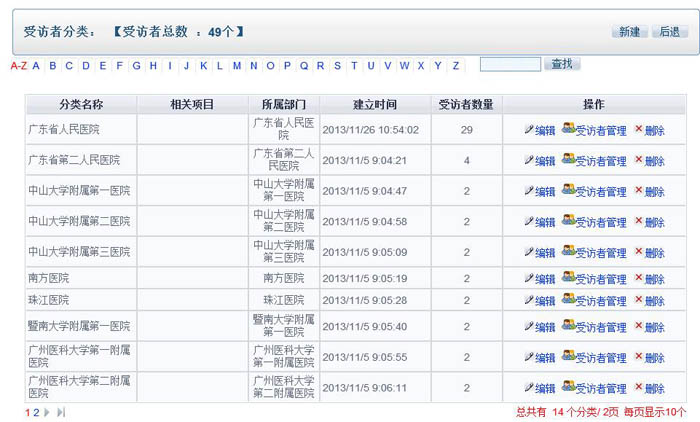The image size is (700, 422).
Task: Click the last page arrow icon
Action: tap(61, 413)
